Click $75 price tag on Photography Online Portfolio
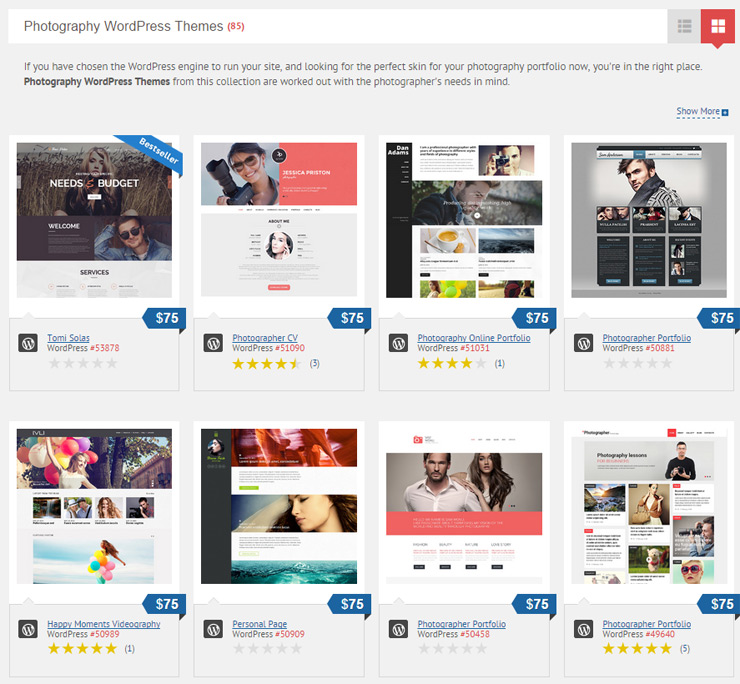Screen dimensions: 740x684 coord(535,318)
